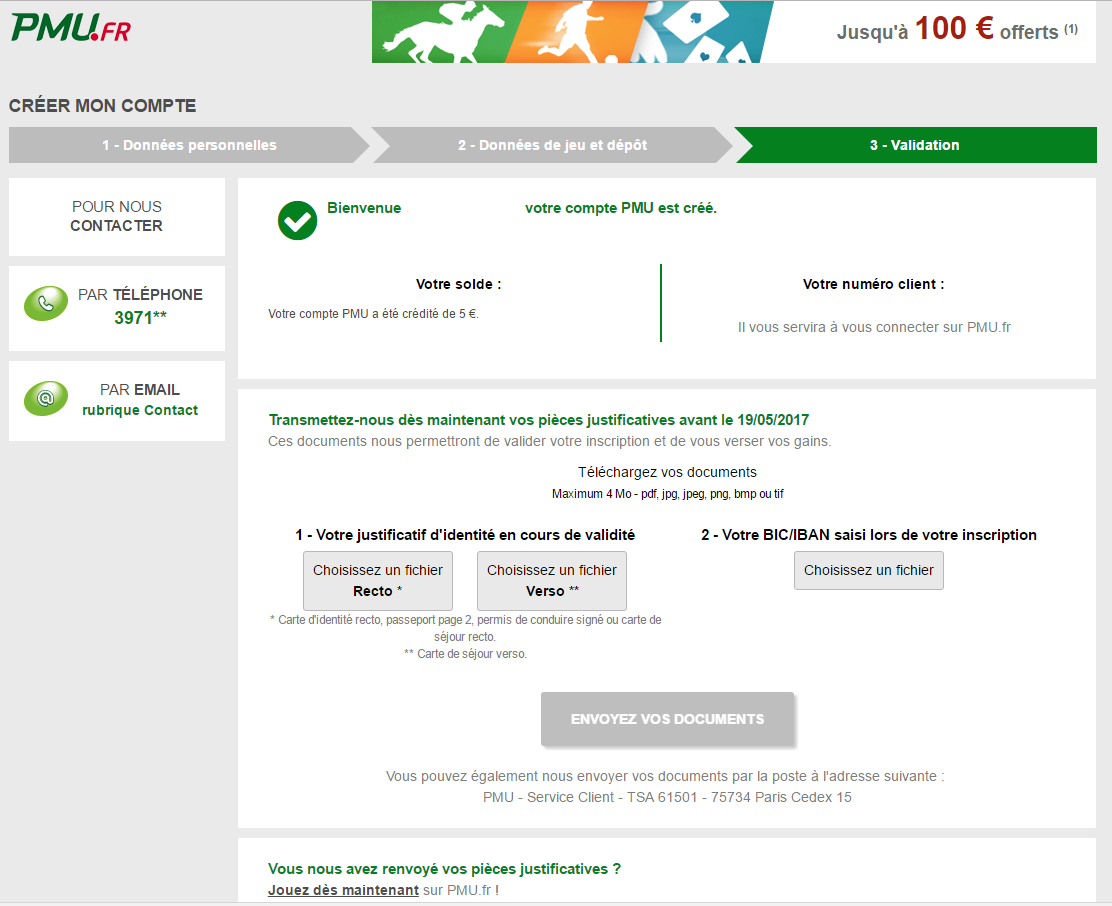Click the green checkmark success icon

click(x=297, y=221)
